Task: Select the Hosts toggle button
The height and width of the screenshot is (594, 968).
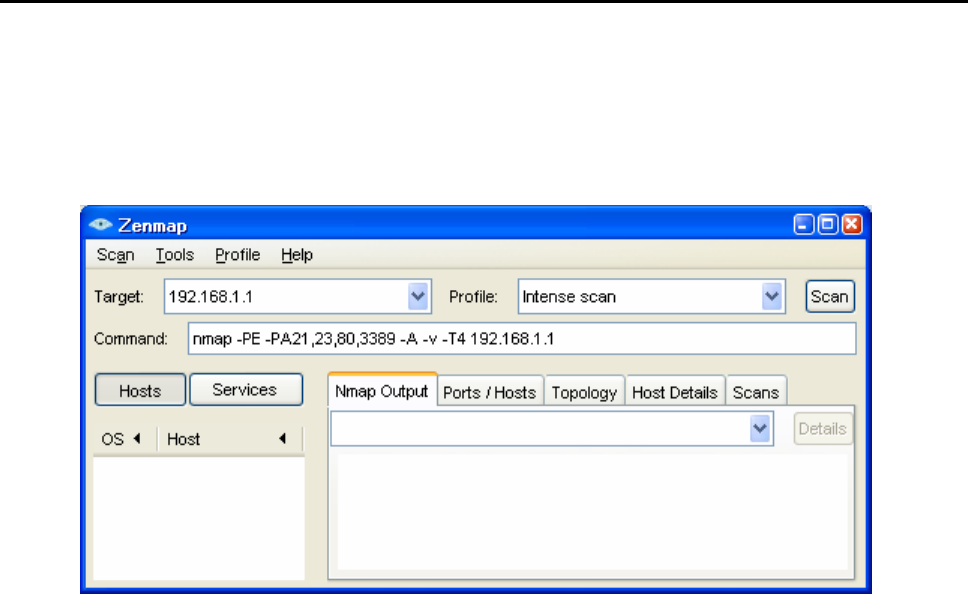Action: tap(140, 390)
